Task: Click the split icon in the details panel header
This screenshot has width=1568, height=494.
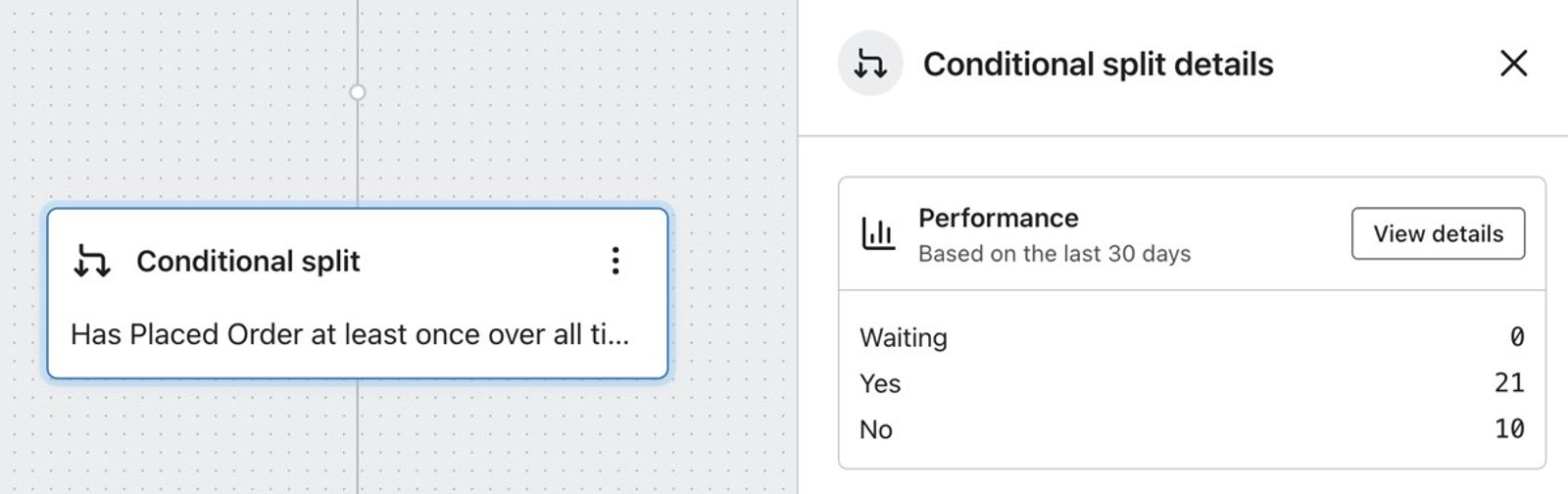Action: point(870,64)
